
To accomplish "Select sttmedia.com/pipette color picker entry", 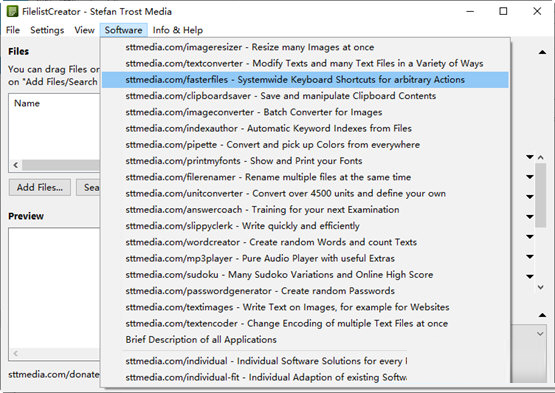I will (x=305, y=145).
